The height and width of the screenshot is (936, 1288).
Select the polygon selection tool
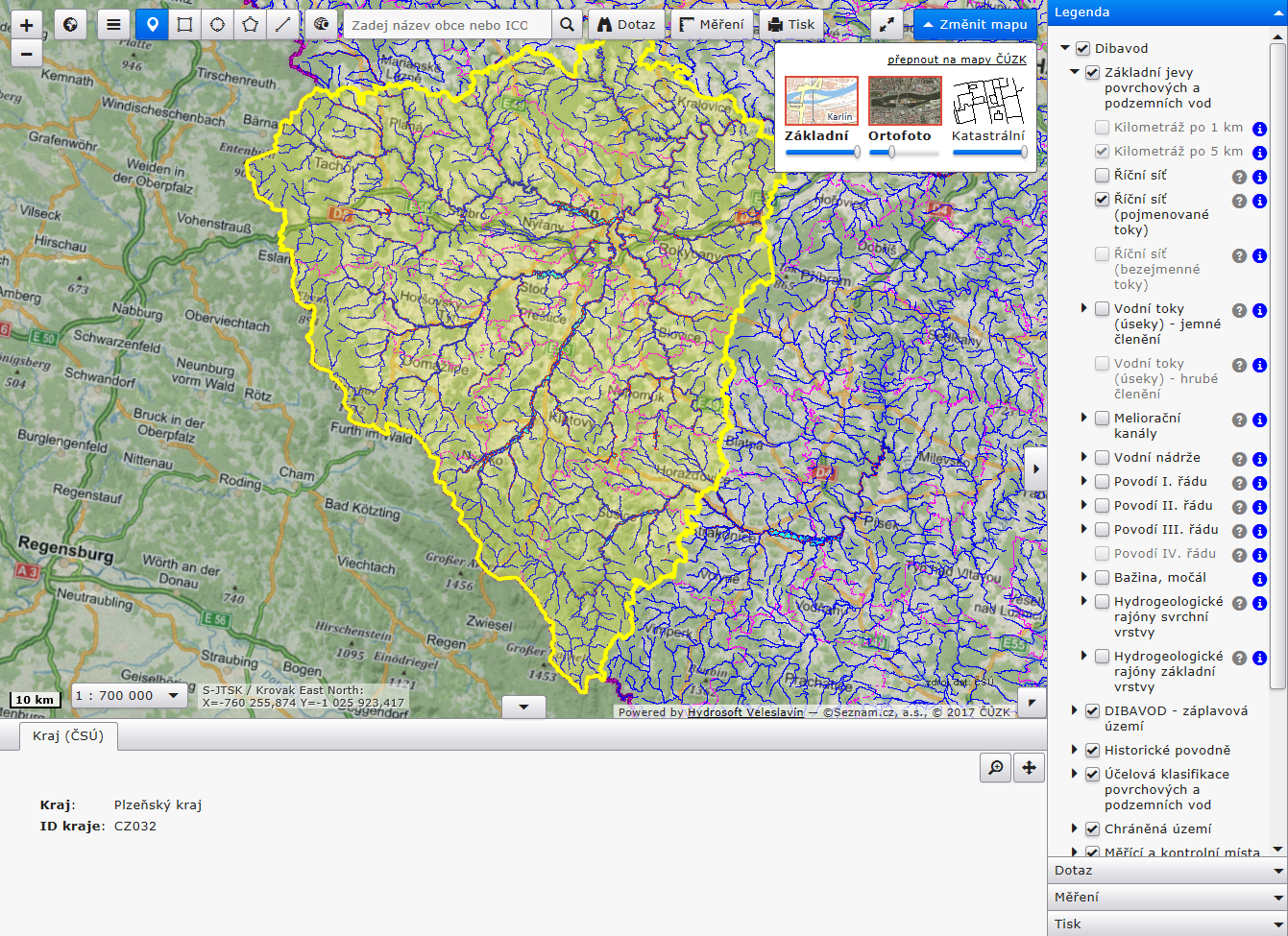[x=250, y=25]
